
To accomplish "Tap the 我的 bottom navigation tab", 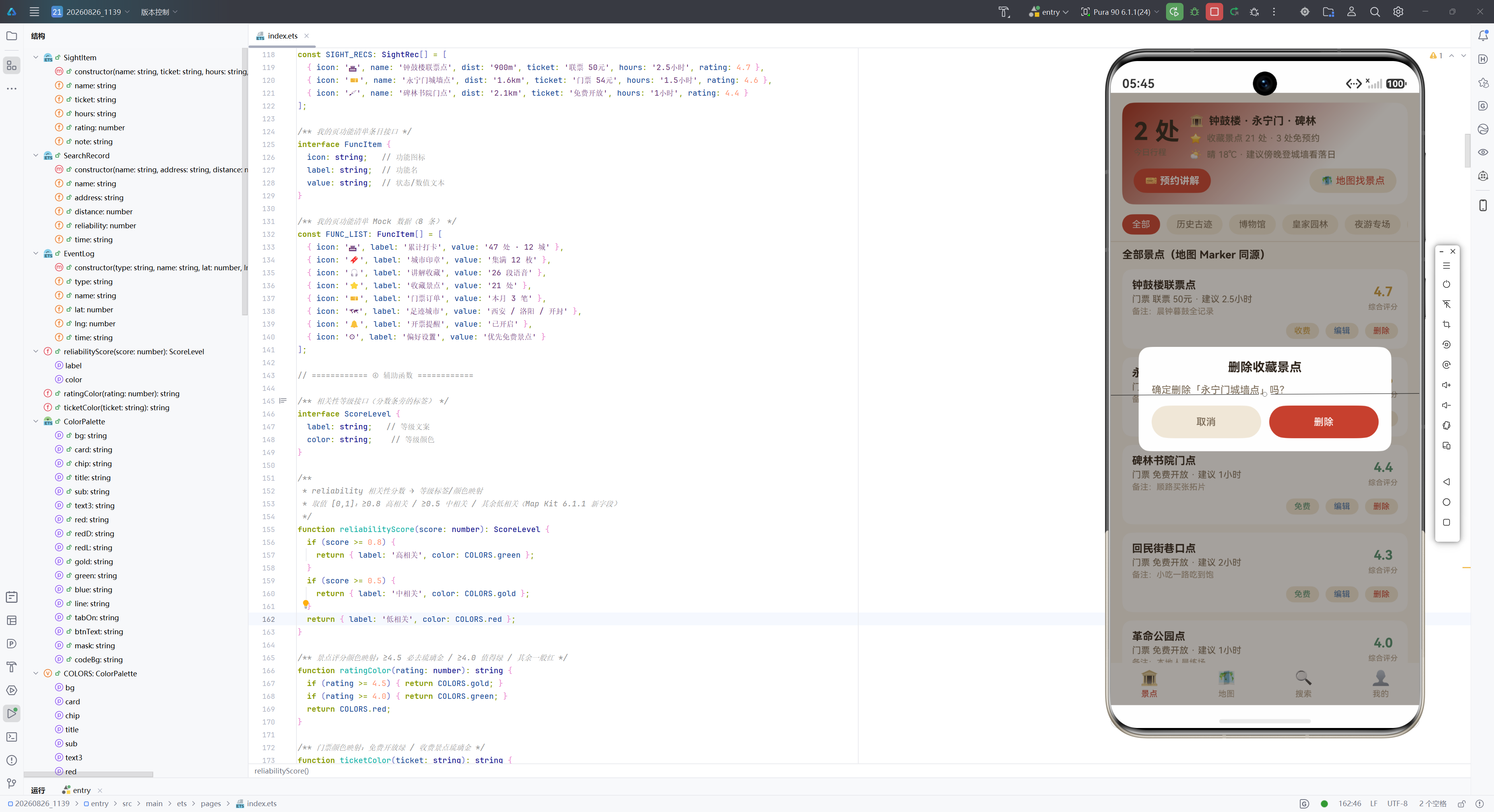I will coord(1380,684).
